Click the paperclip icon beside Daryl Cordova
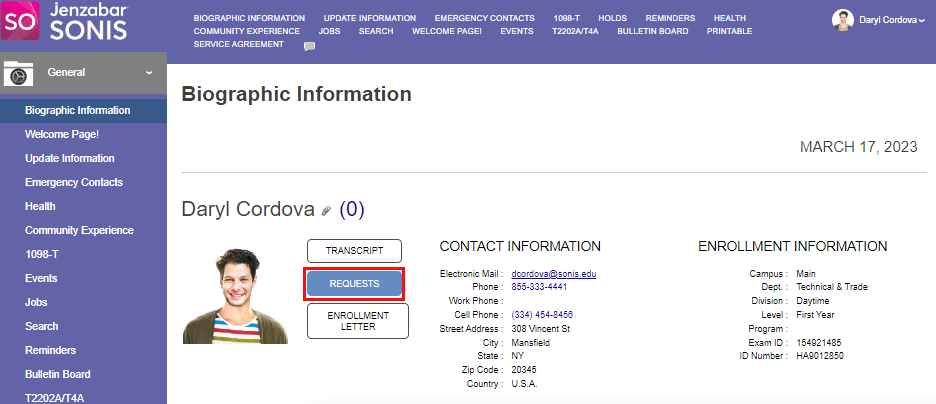Image resolution: width=936 pixels, height=404 pixels. [326, 210]
